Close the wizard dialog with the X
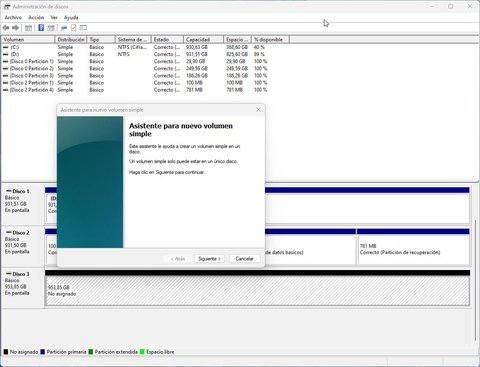The height and width of the screenshot is (367, 480). pos(258,110)
